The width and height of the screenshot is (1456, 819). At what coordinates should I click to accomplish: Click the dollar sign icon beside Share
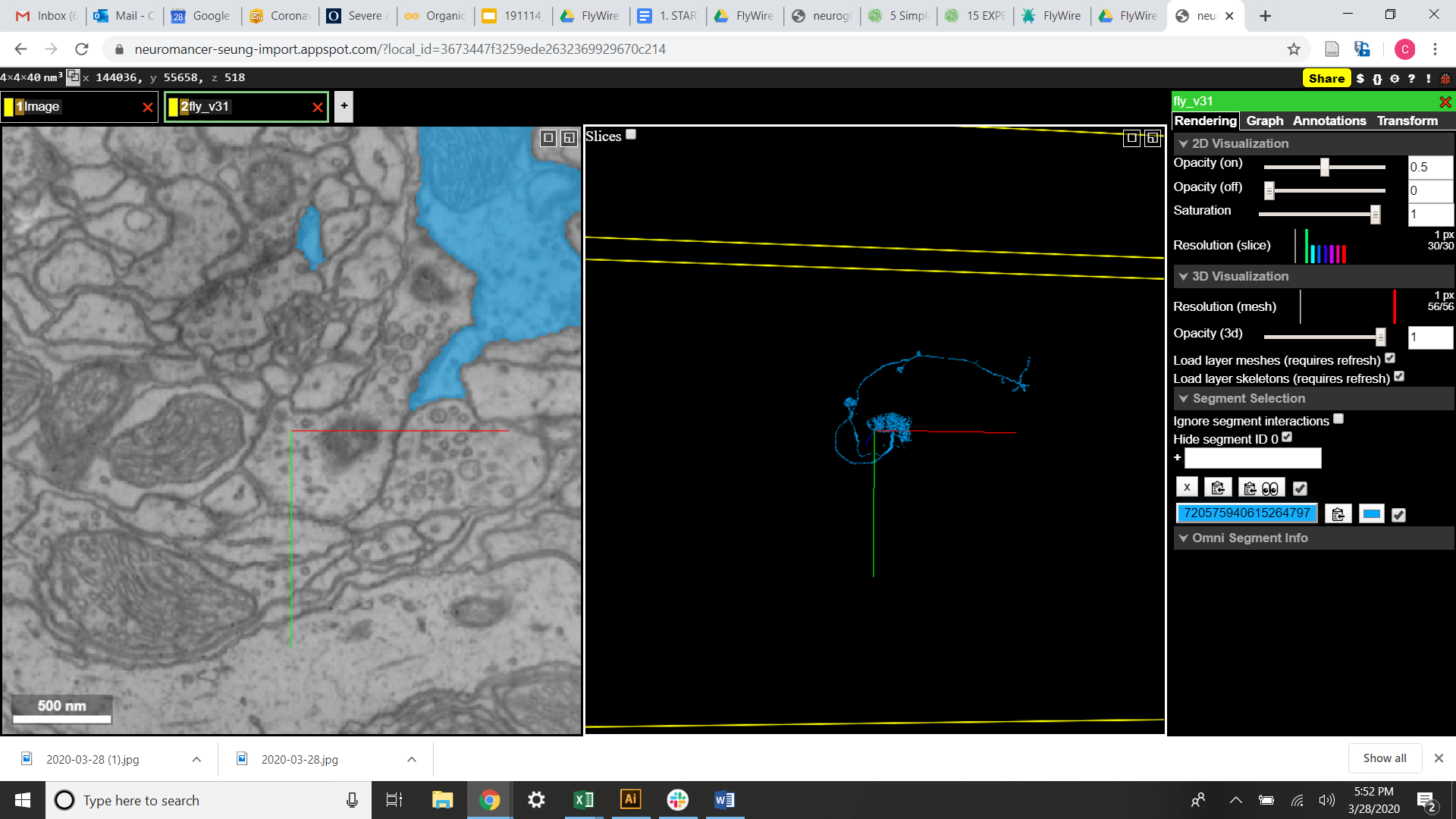tap(1360, 78)
